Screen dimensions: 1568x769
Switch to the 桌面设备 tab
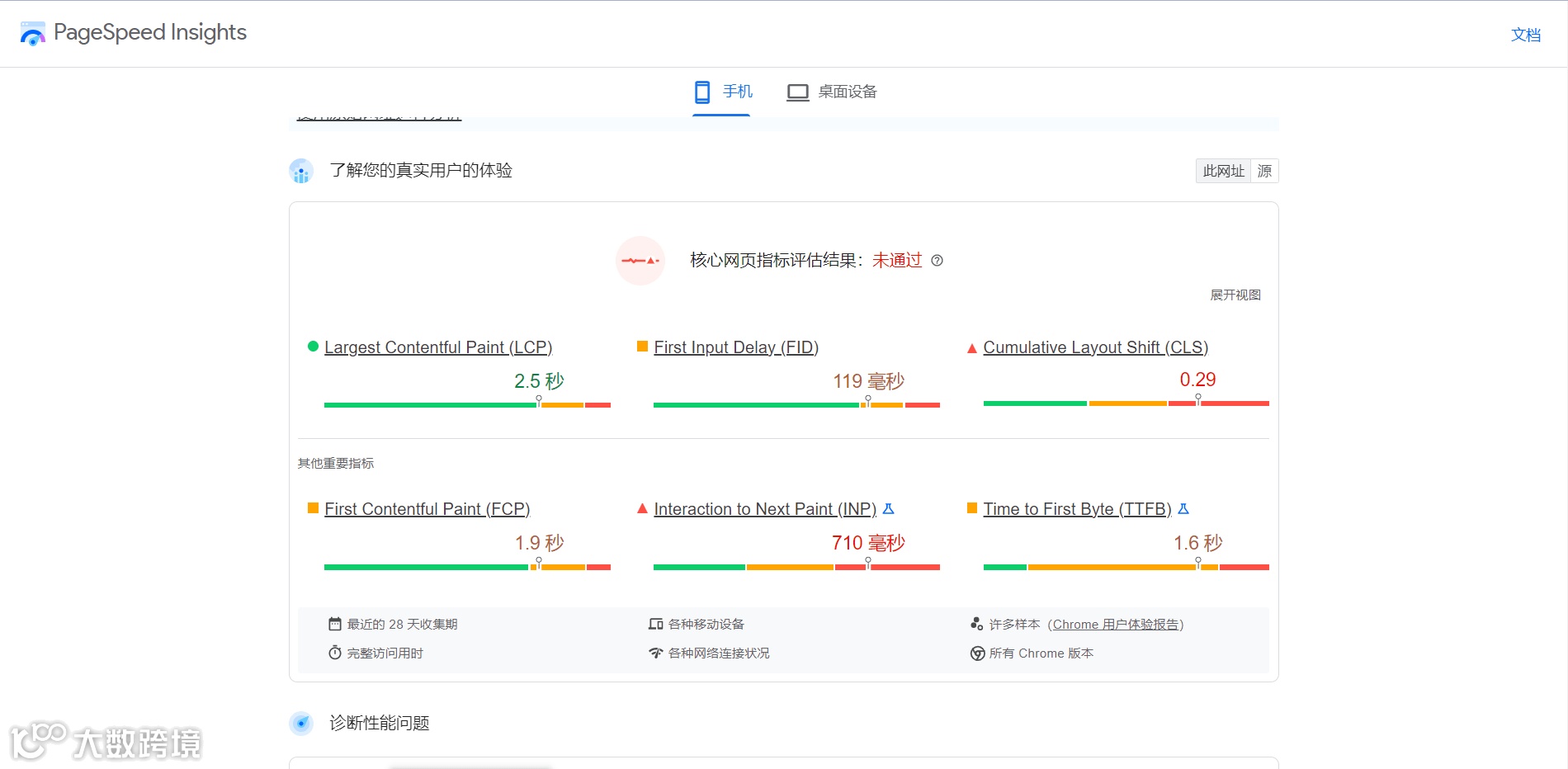pos(831,92)
